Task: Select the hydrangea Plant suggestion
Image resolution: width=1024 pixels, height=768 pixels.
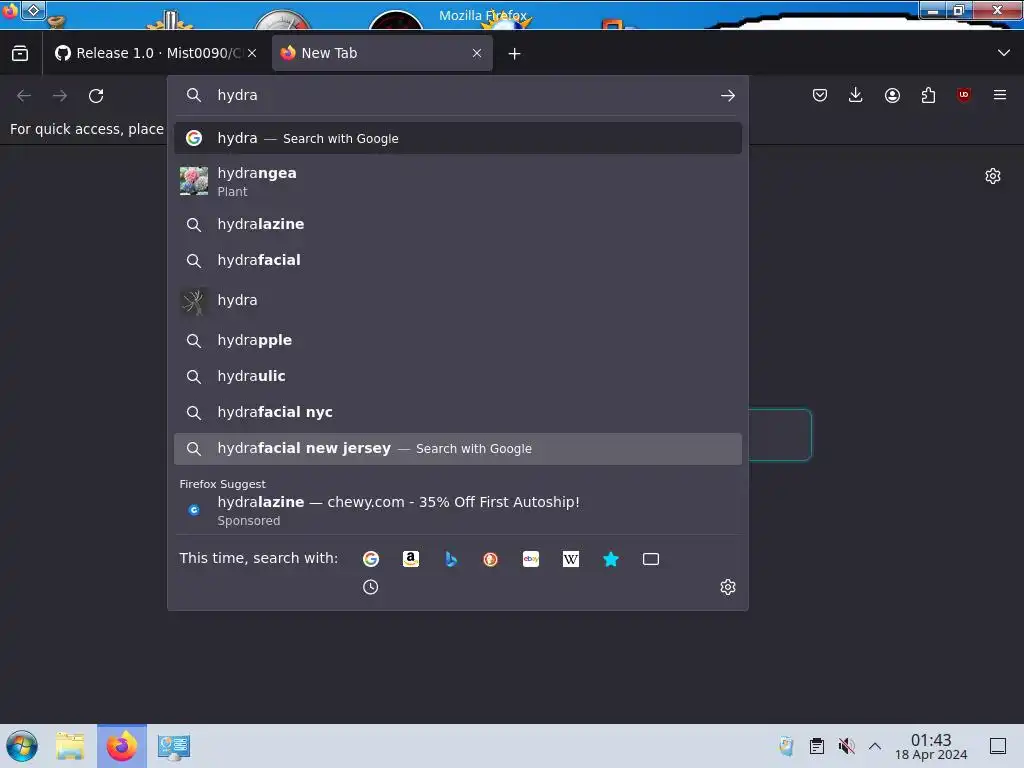Action: coord(458,181)
